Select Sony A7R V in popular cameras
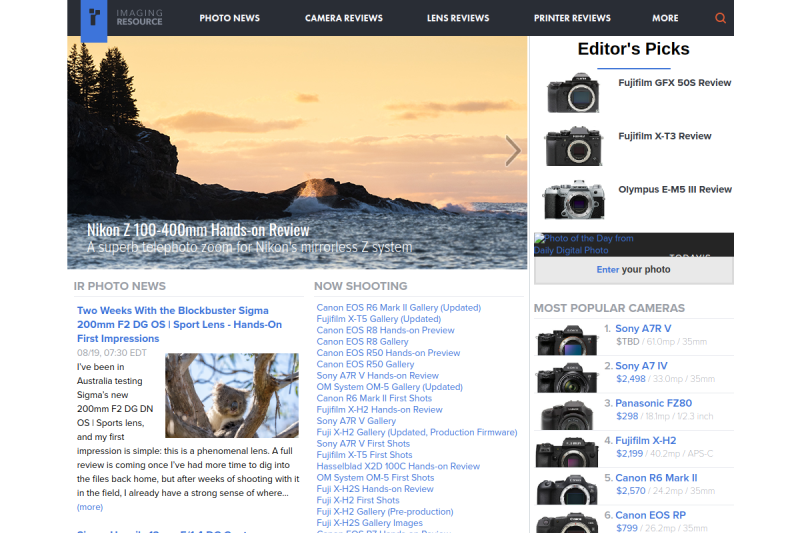 click(x=643, y=328)
